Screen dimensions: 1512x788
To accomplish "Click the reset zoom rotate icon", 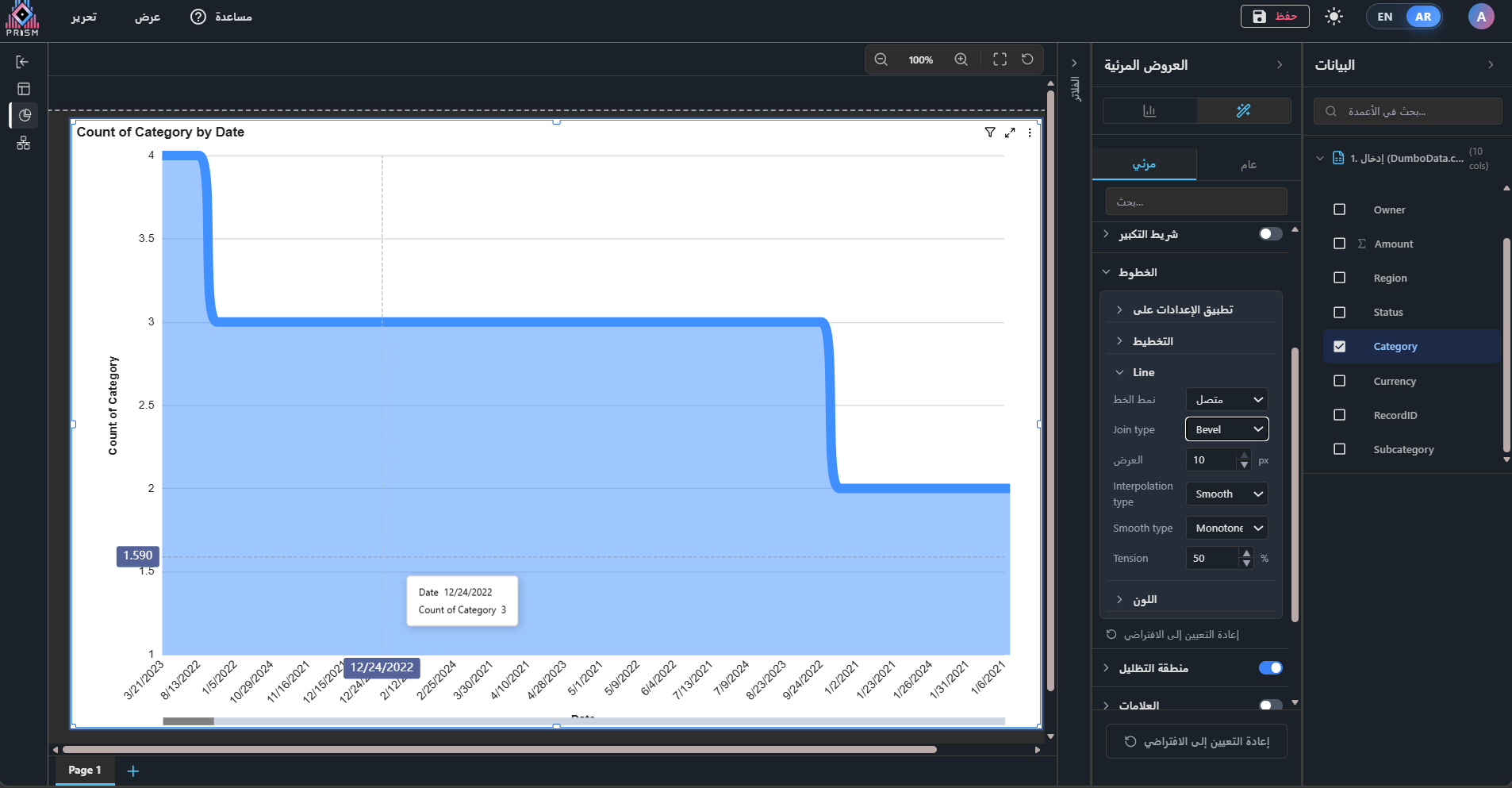I will pos(1027,60).
